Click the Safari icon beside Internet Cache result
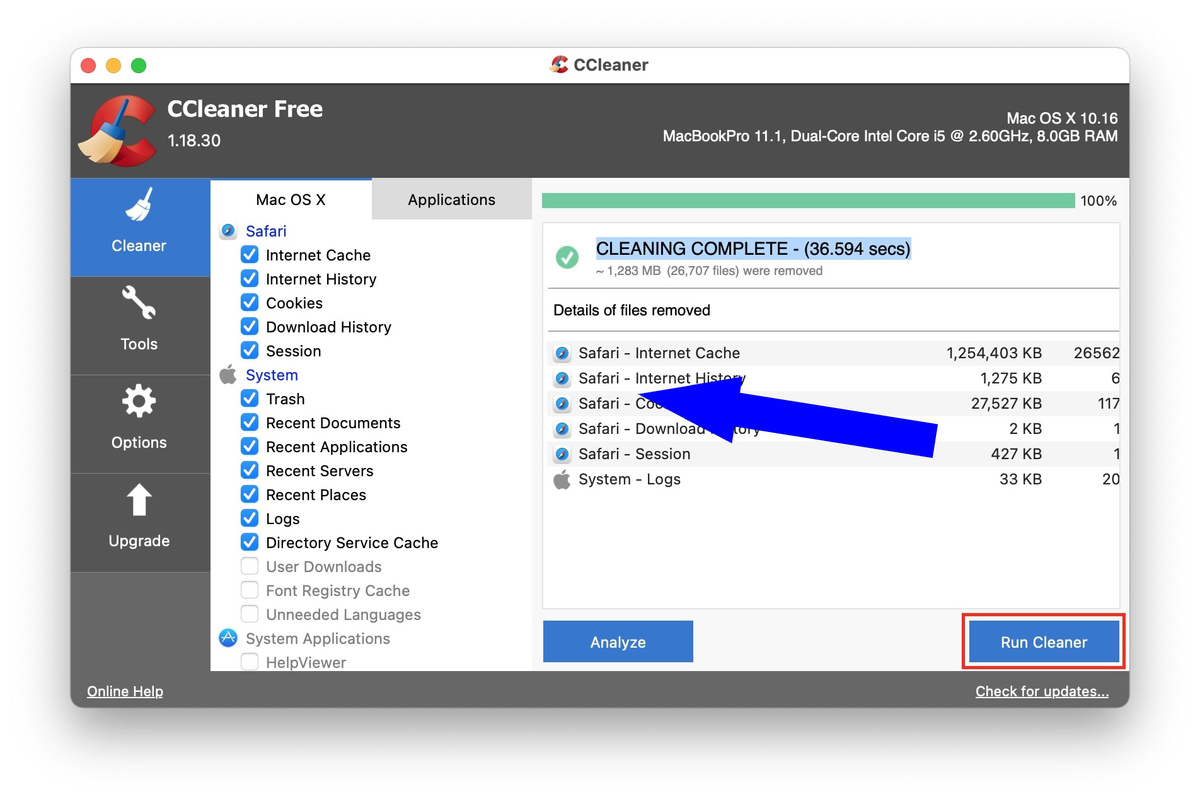The width and height of the screenshot is (1200, 801). tap(560, 353)
